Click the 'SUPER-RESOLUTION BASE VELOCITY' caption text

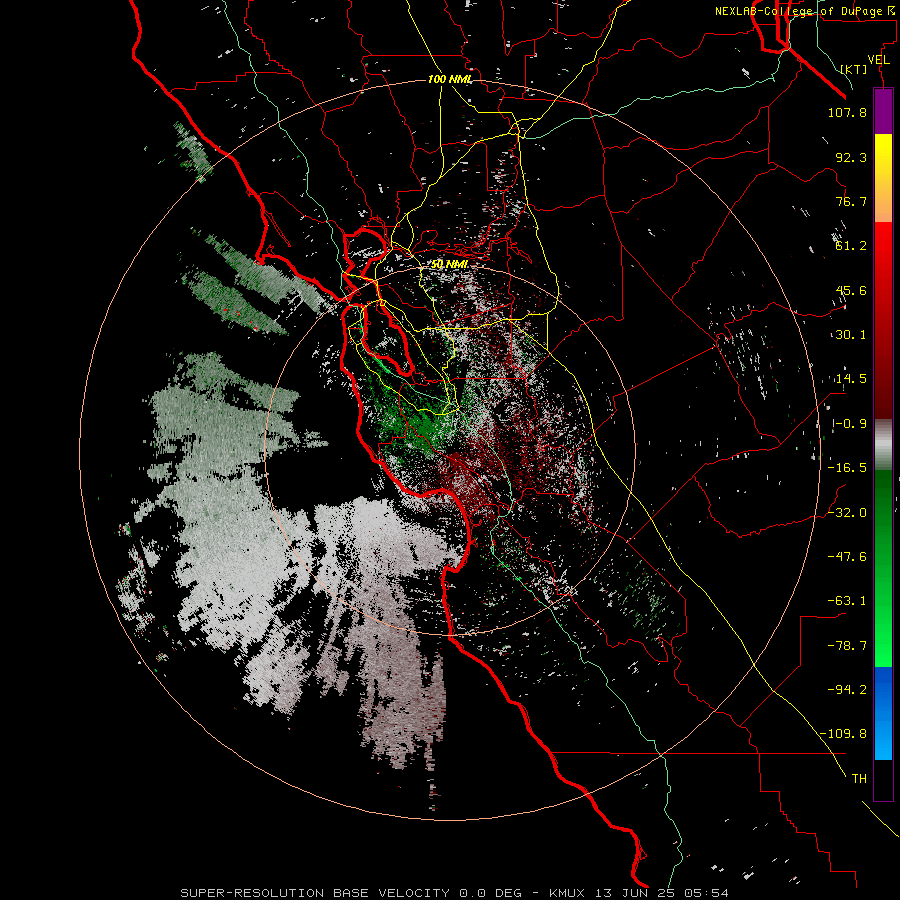click(x=315, y=893)
